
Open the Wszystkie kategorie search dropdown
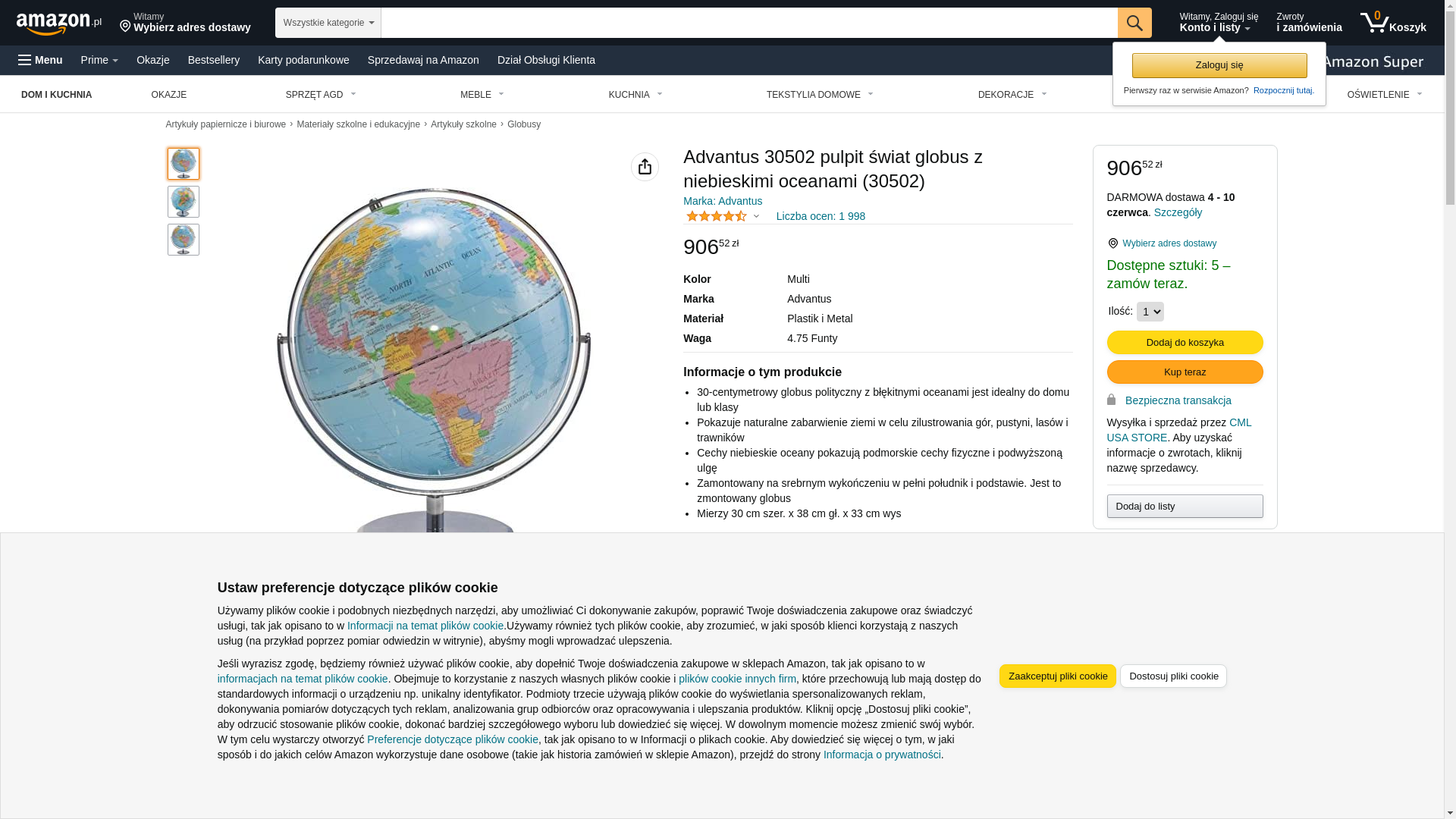click(x=328, y=23)
